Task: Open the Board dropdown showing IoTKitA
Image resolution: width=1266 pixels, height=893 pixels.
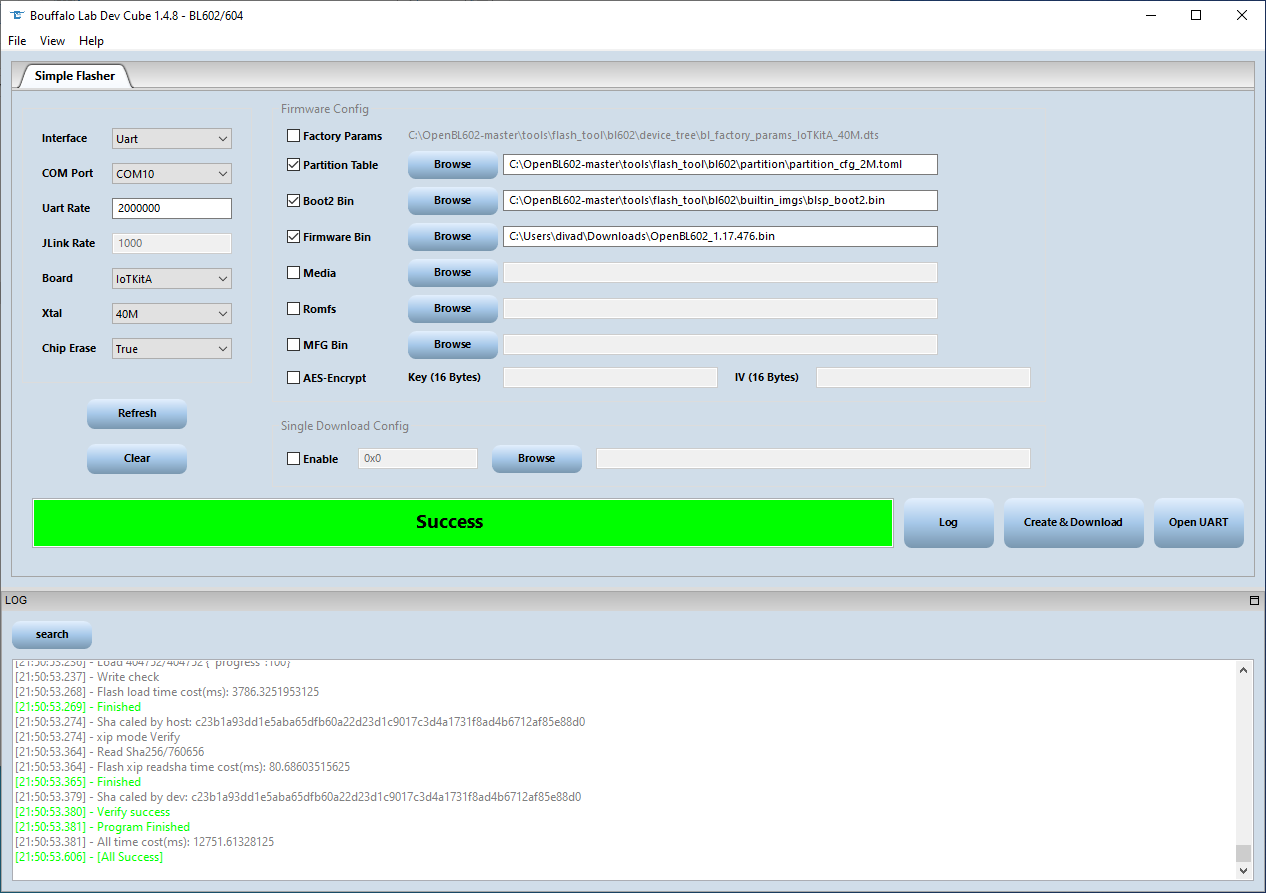Action: [x=172, y=279]
